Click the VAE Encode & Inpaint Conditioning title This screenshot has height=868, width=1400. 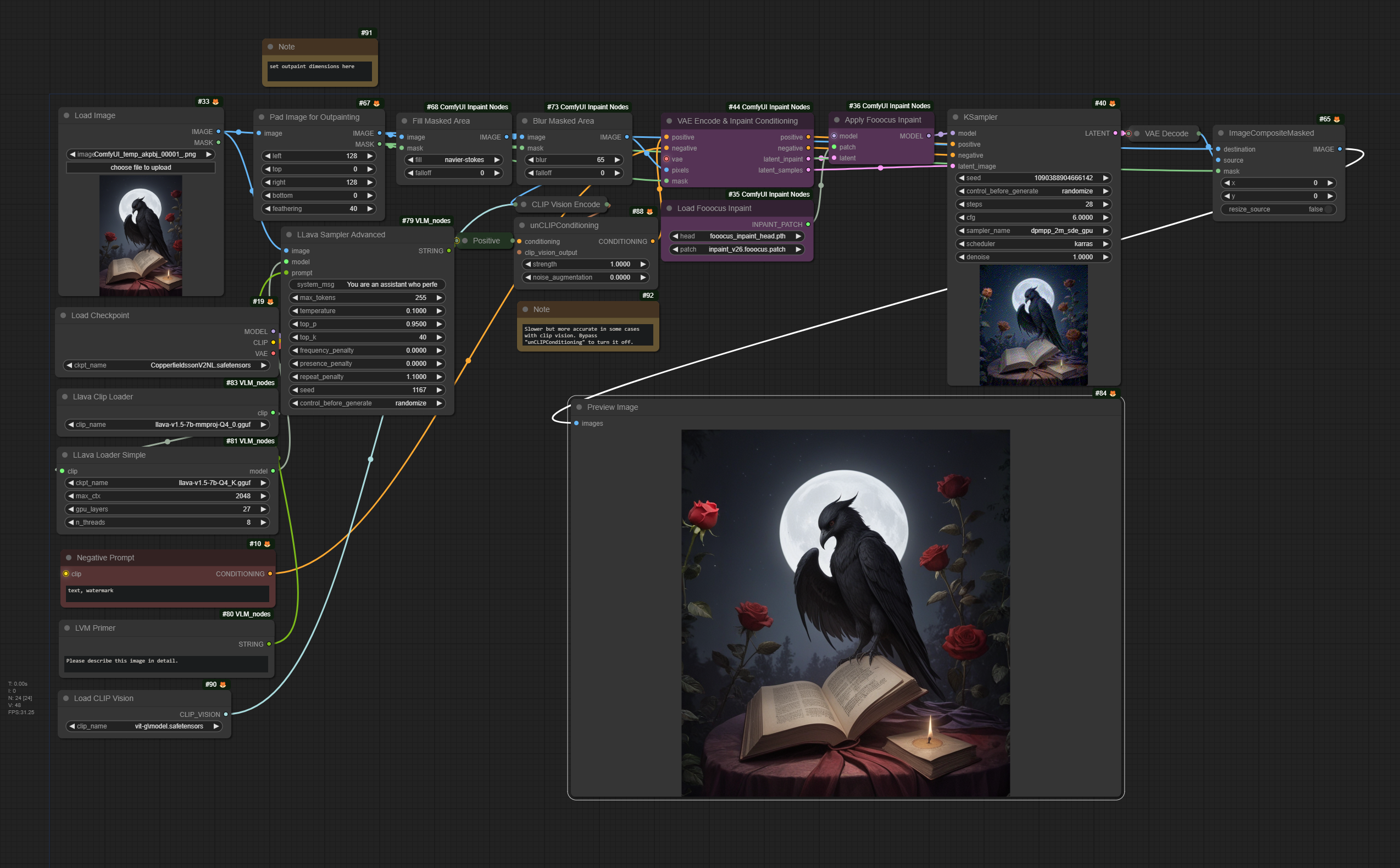737,120
